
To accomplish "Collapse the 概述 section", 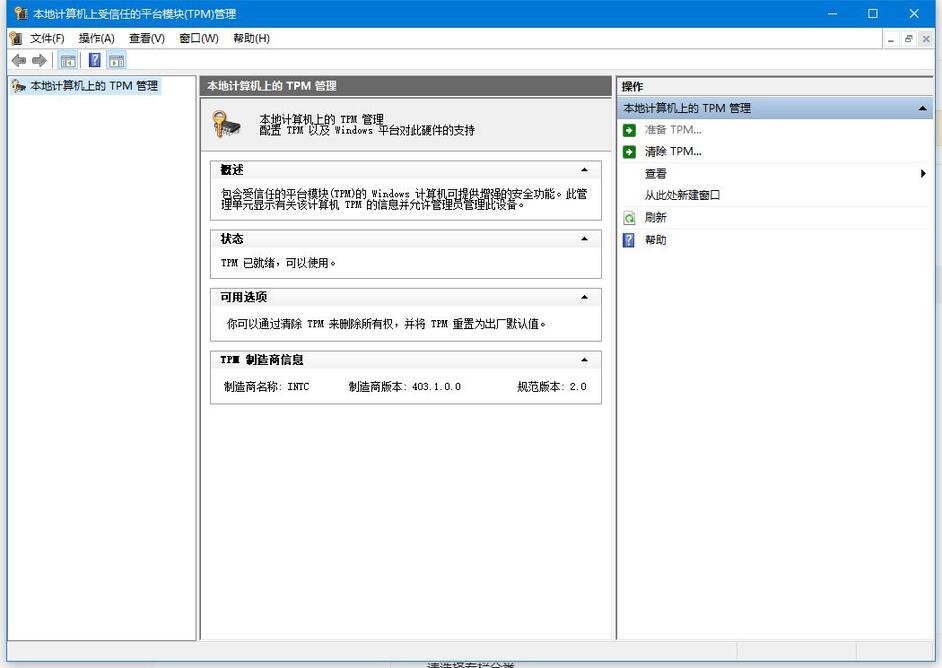I will click(x=584, y=170).
